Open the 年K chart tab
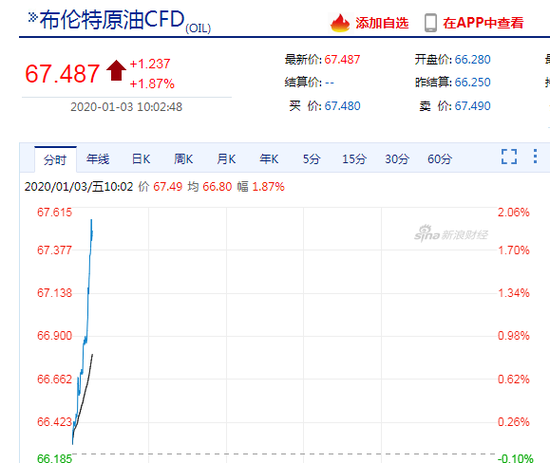The height and width of the screenshot is (463, 550). [269, 159]
